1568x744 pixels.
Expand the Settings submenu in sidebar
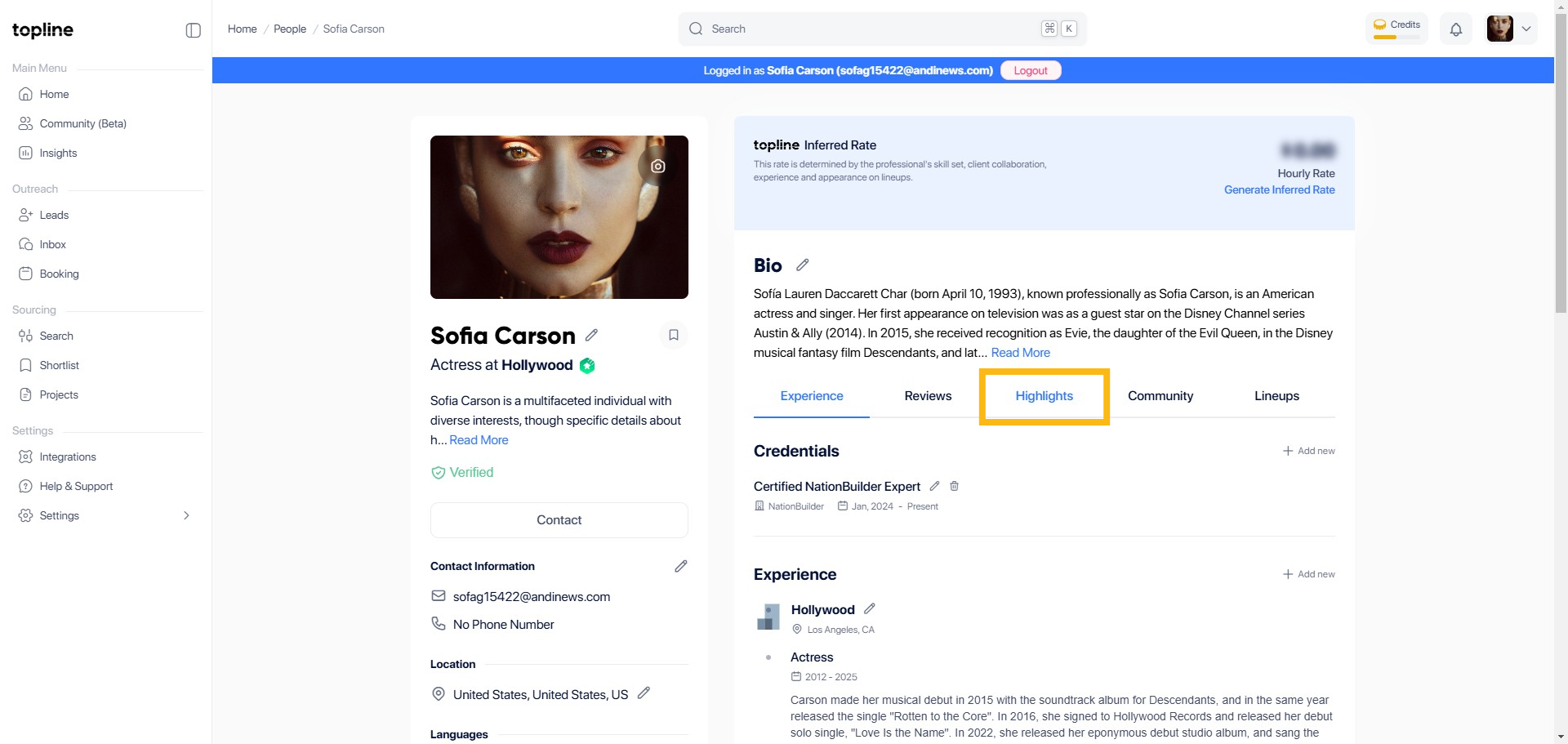click(186, 516)
